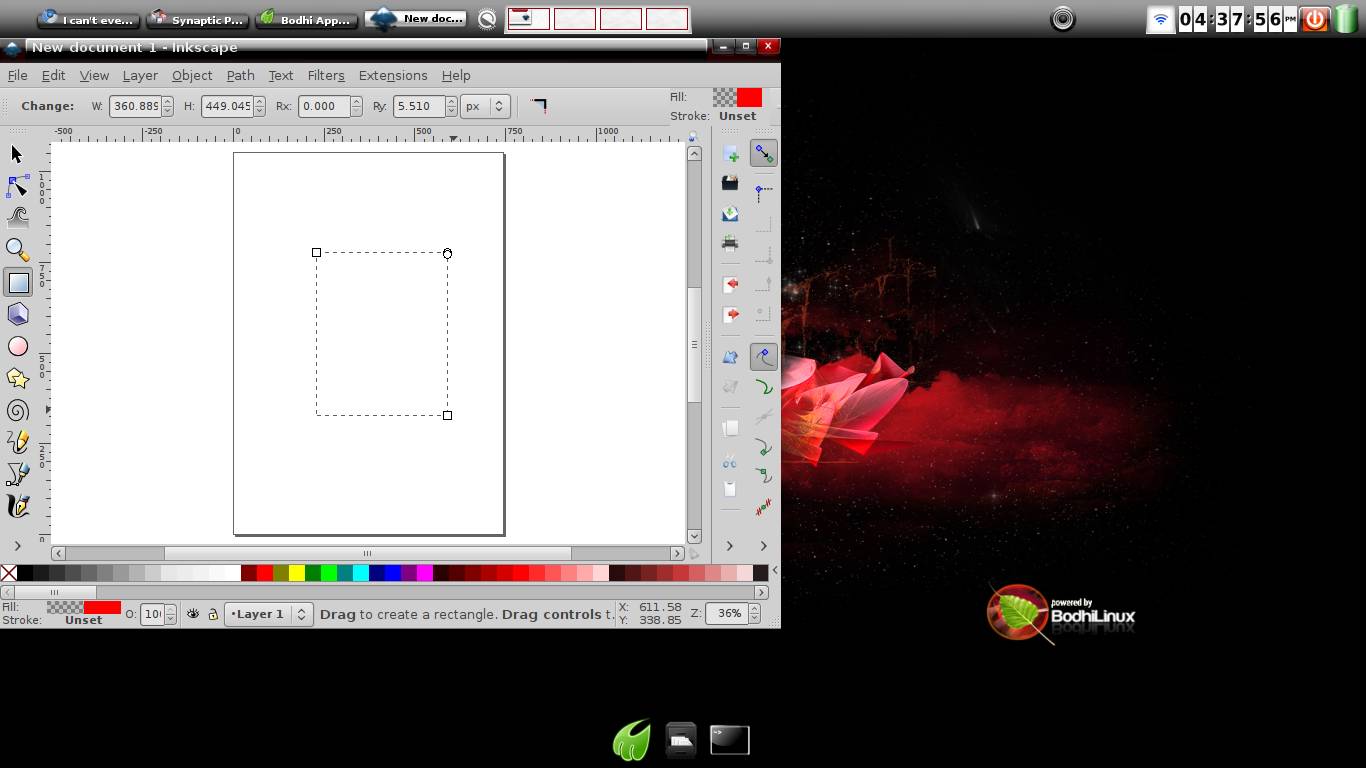Image resolution: width=1366 pixels, height=768 pixels.
Task: Click the Print document icon
Action: [x=730, y=242]
